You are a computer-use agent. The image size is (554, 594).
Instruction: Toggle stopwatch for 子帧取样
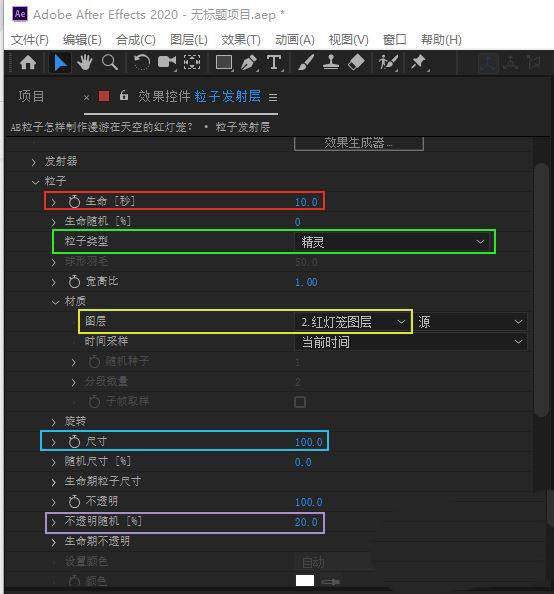point(94,402)
